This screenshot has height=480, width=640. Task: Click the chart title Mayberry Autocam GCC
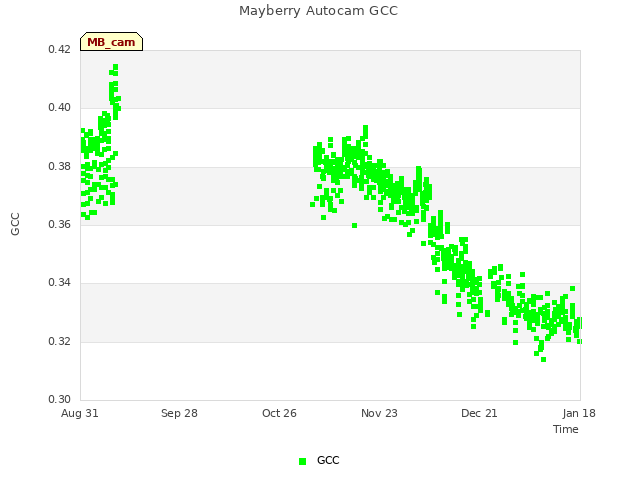[x=318, y=11]
